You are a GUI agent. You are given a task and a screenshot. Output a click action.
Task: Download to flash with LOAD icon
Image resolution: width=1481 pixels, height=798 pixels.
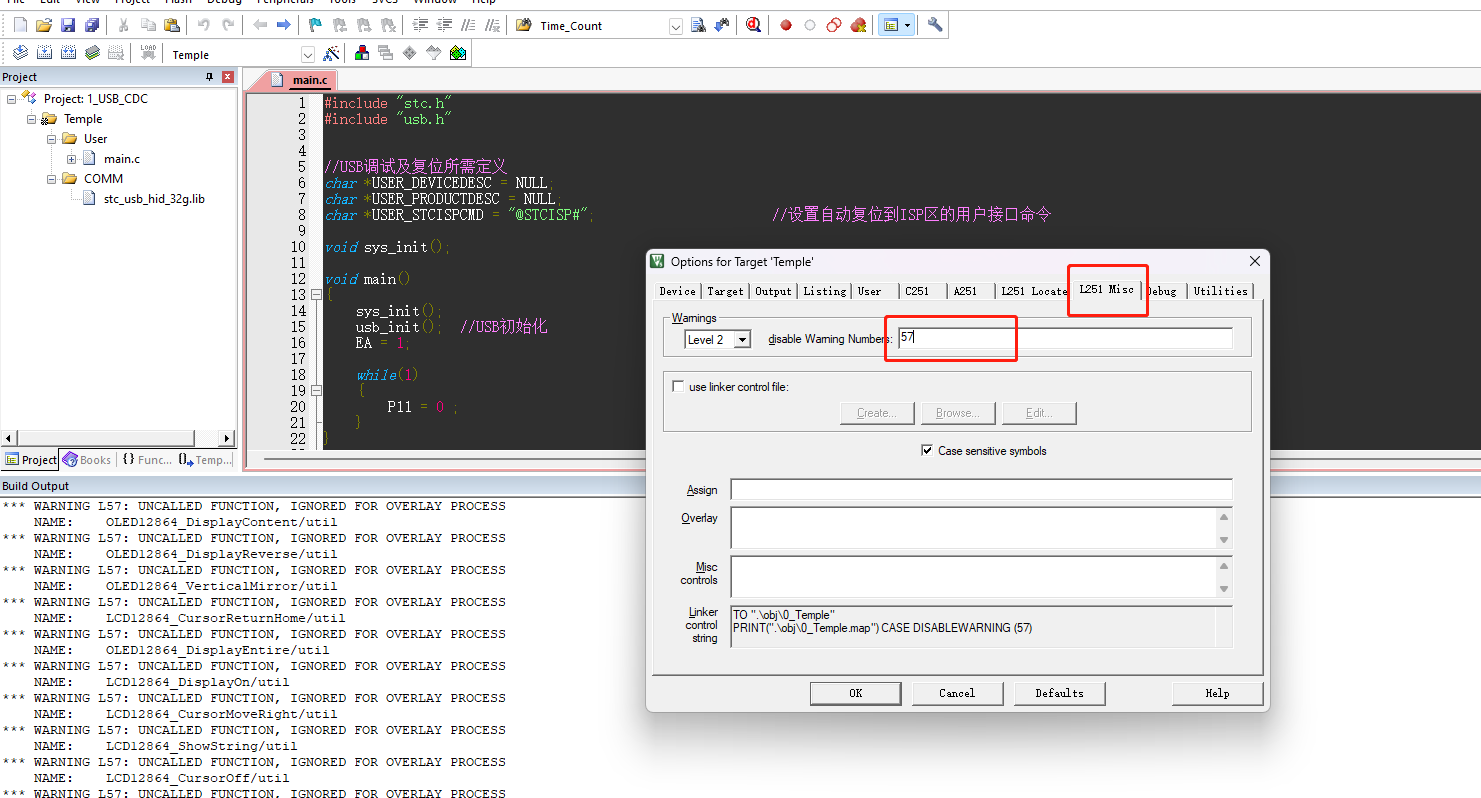click(x=148, y=53)
